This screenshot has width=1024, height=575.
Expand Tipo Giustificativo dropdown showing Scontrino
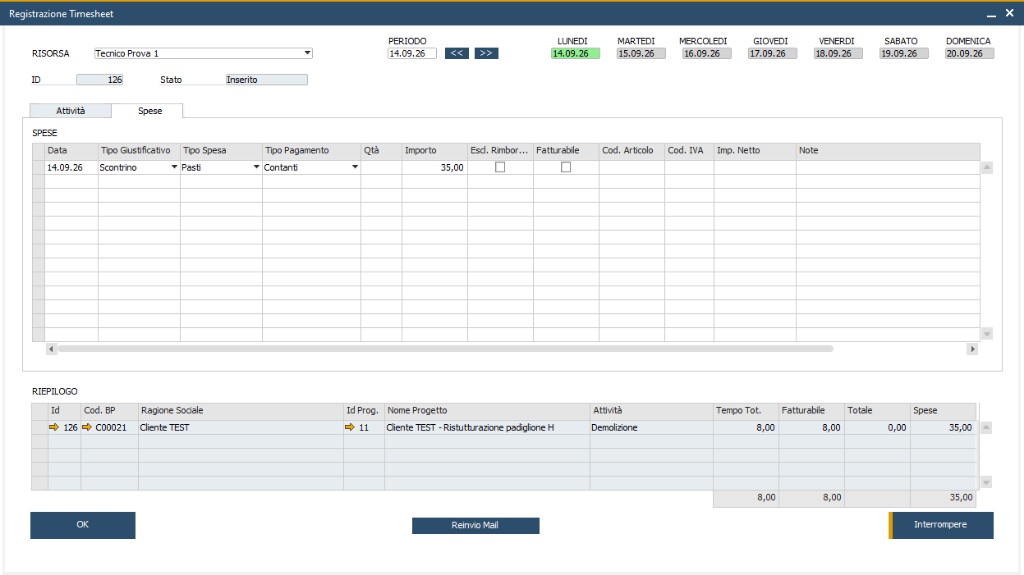pyautogui.click(x=174, y=167)
